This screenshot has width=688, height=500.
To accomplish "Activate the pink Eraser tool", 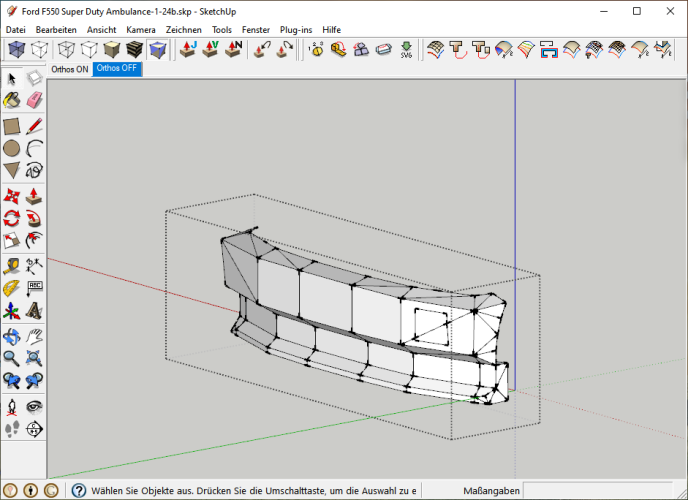I will click(x=34, y=100).
